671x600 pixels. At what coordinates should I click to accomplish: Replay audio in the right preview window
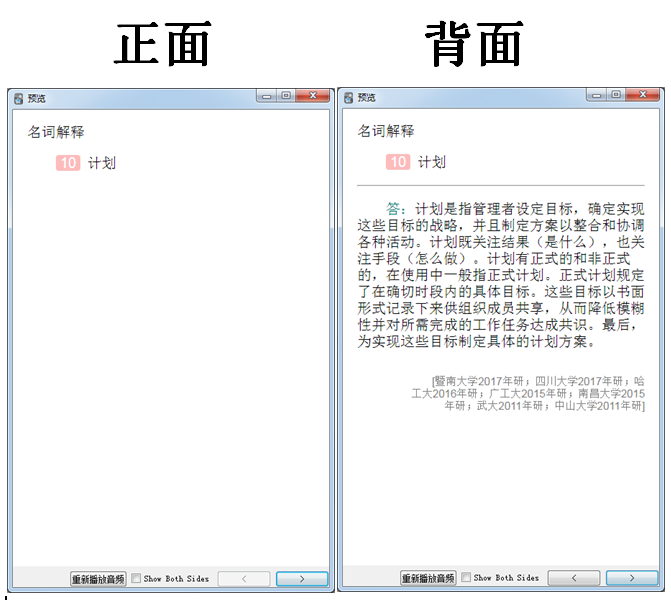pyautogui.click(x=428, y=578)
